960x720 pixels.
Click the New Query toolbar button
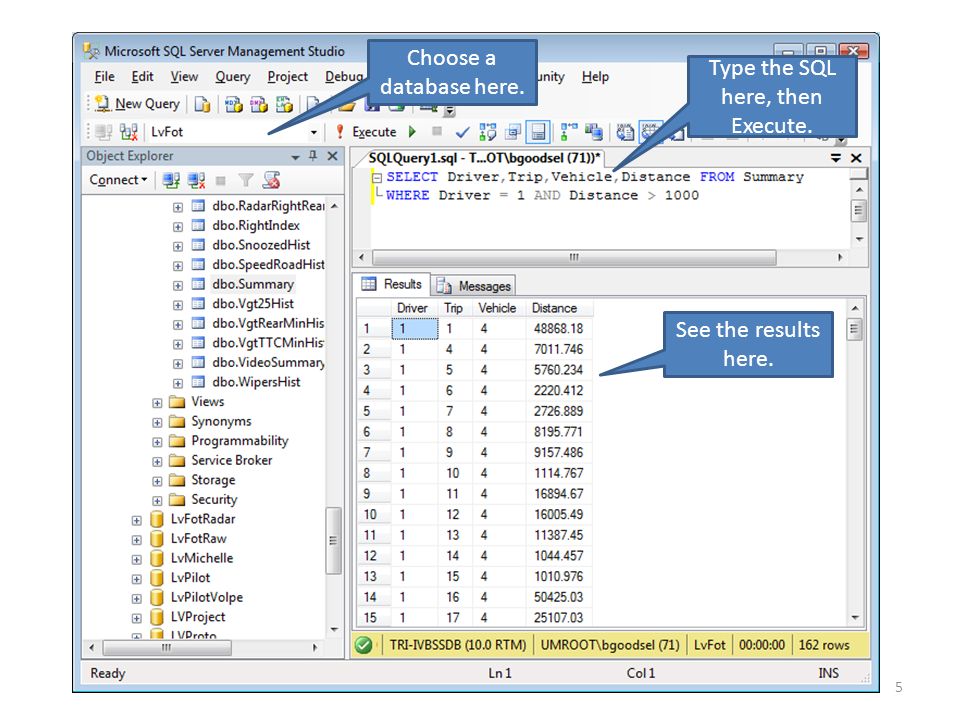(138, 104)
